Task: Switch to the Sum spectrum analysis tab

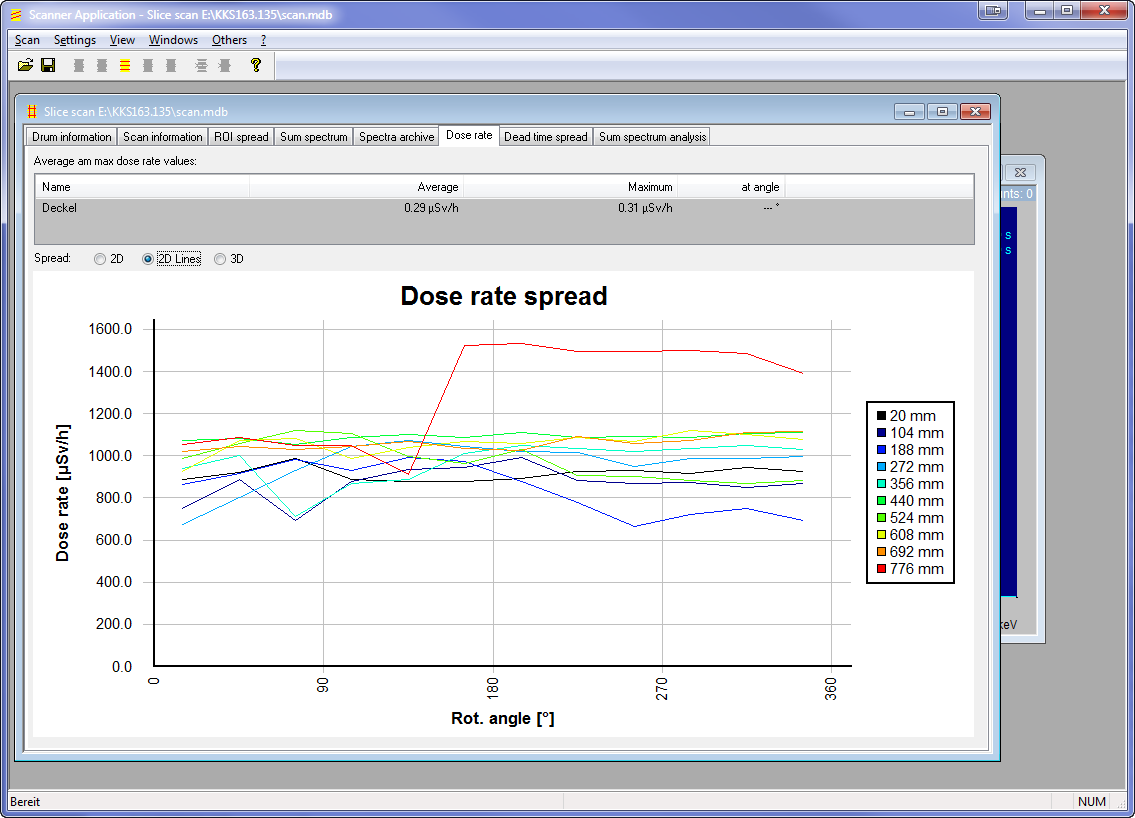Action: (652, 137)
